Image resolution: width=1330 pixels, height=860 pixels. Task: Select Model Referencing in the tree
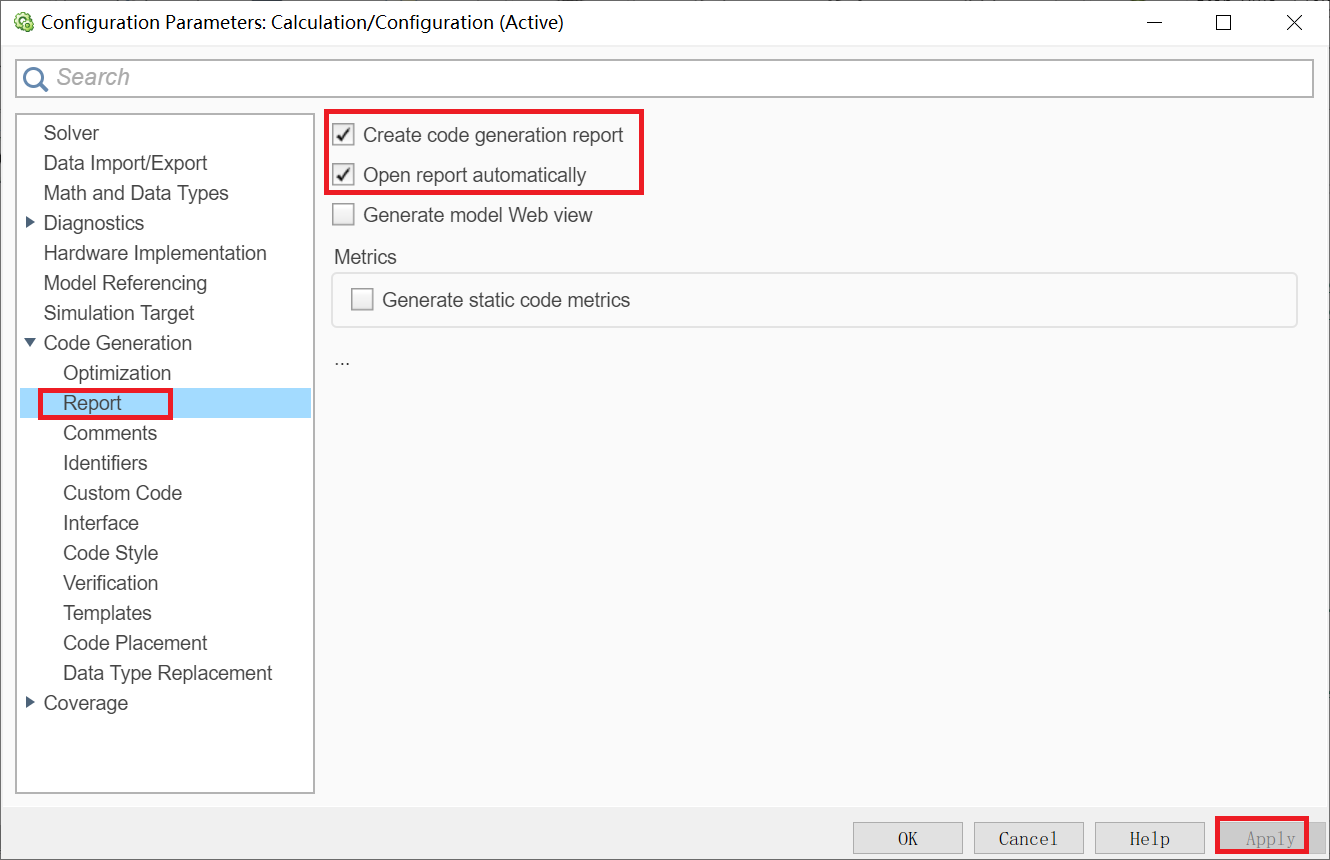(x=125, y=283)
